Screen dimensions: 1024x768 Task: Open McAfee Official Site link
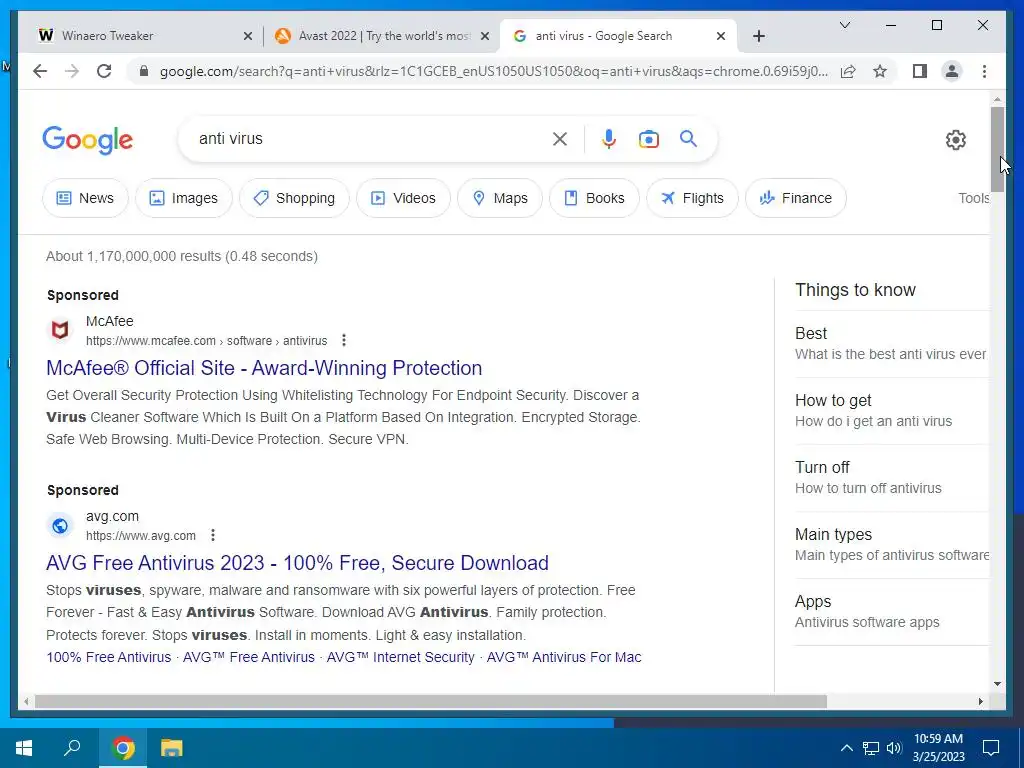pos(264,368)
